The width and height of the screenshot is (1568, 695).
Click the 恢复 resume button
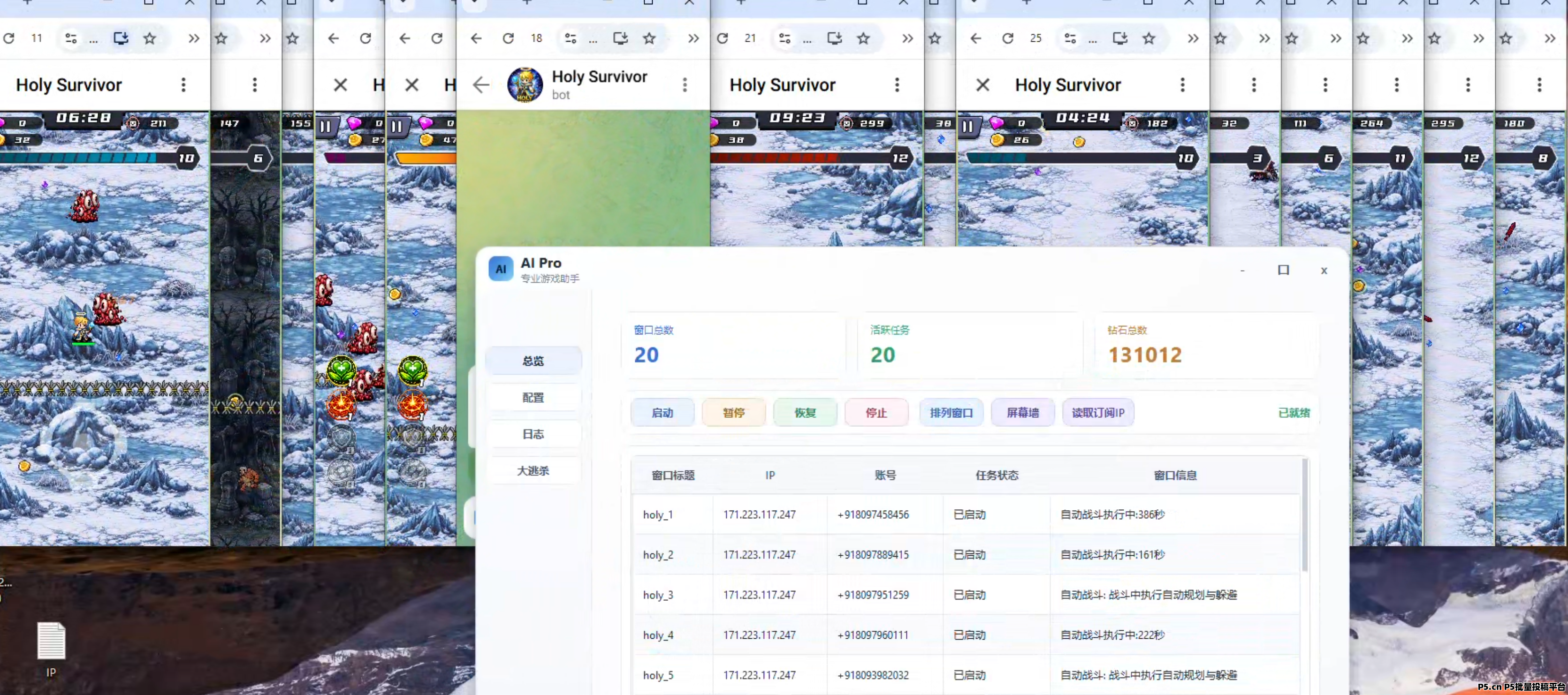coord(805,413)
